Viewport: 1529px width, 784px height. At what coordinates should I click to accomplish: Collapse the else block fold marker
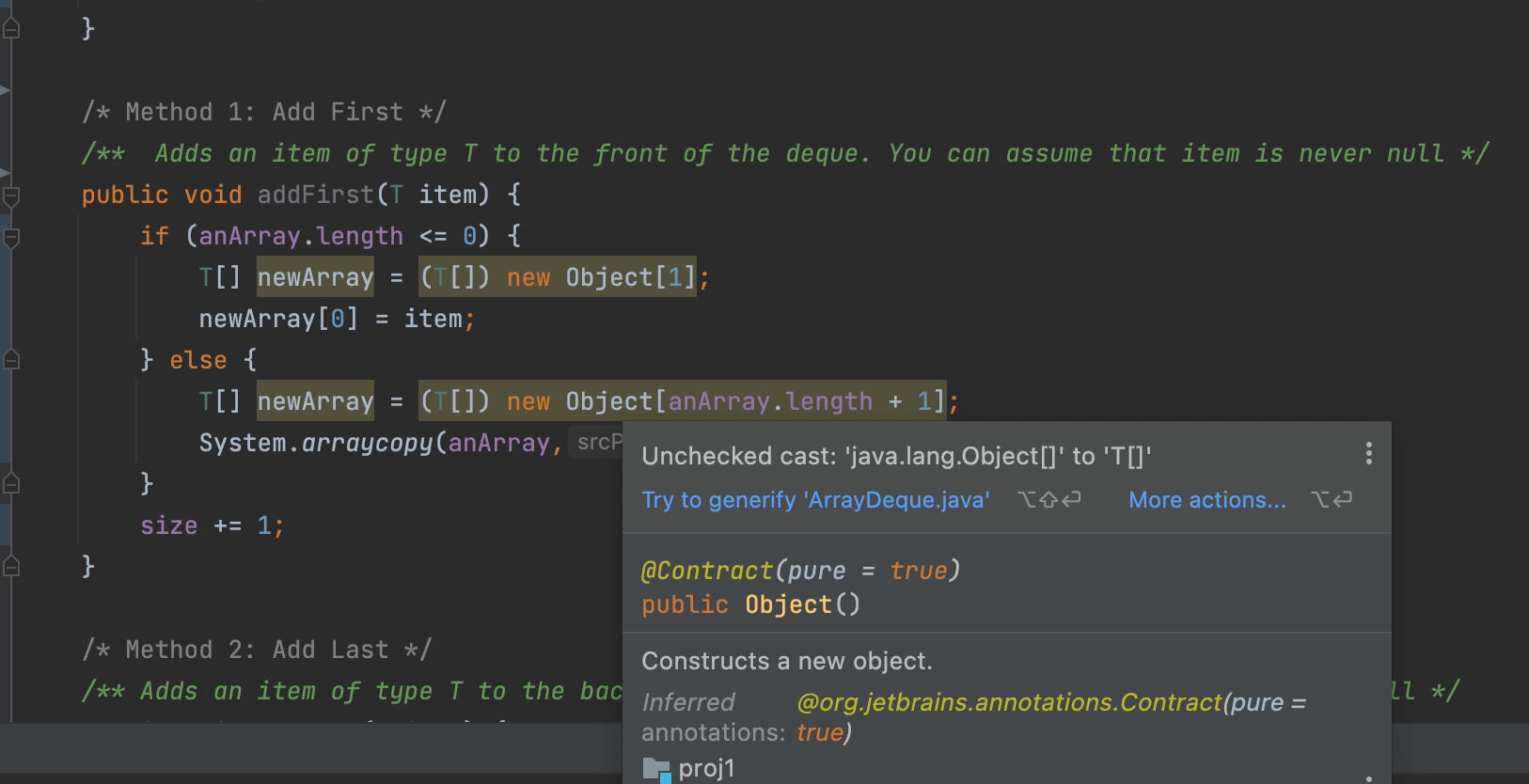click(x=11, y=360)
